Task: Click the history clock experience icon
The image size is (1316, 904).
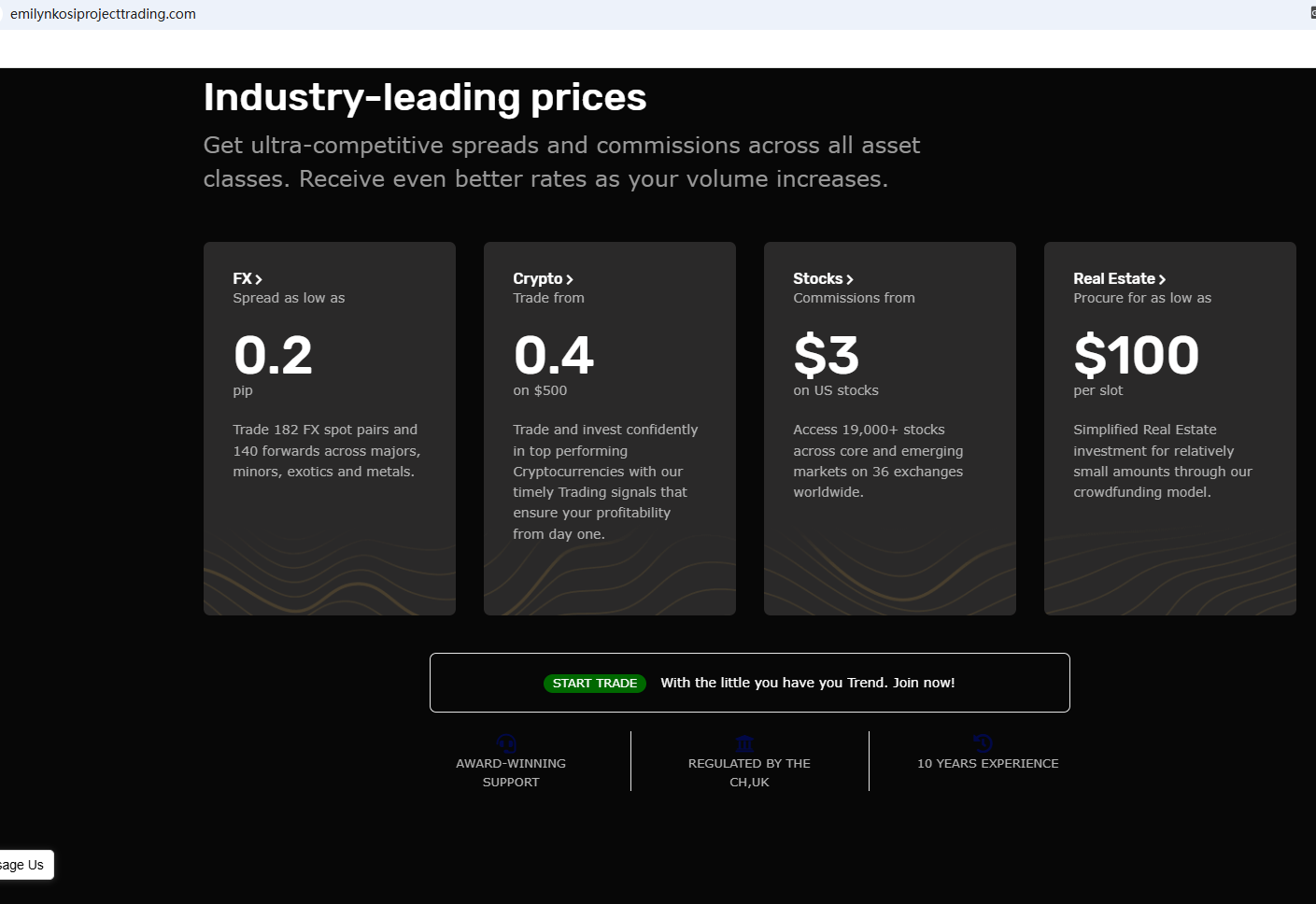Action: coord(983,743)
